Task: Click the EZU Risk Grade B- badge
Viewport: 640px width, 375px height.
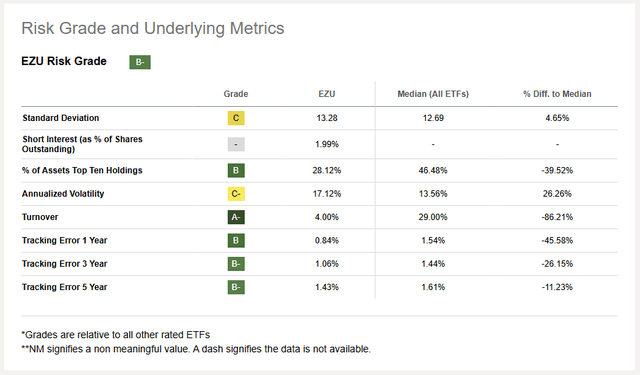Action: point(140,62)
